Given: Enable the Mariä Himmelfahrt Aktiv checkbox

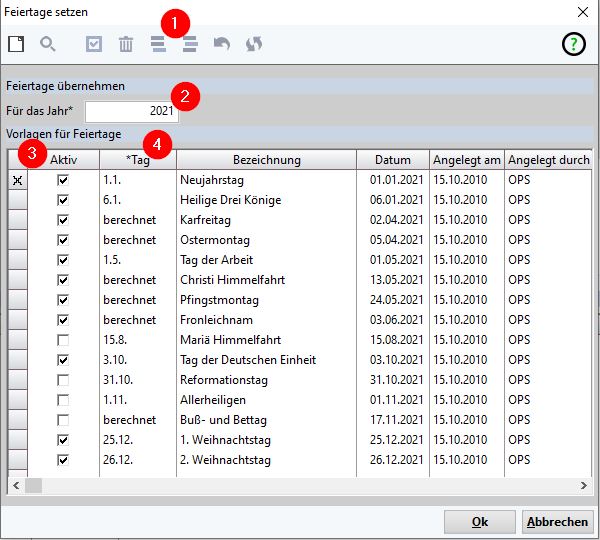Looking at the screenshot, I should click(x=63, y=340).
